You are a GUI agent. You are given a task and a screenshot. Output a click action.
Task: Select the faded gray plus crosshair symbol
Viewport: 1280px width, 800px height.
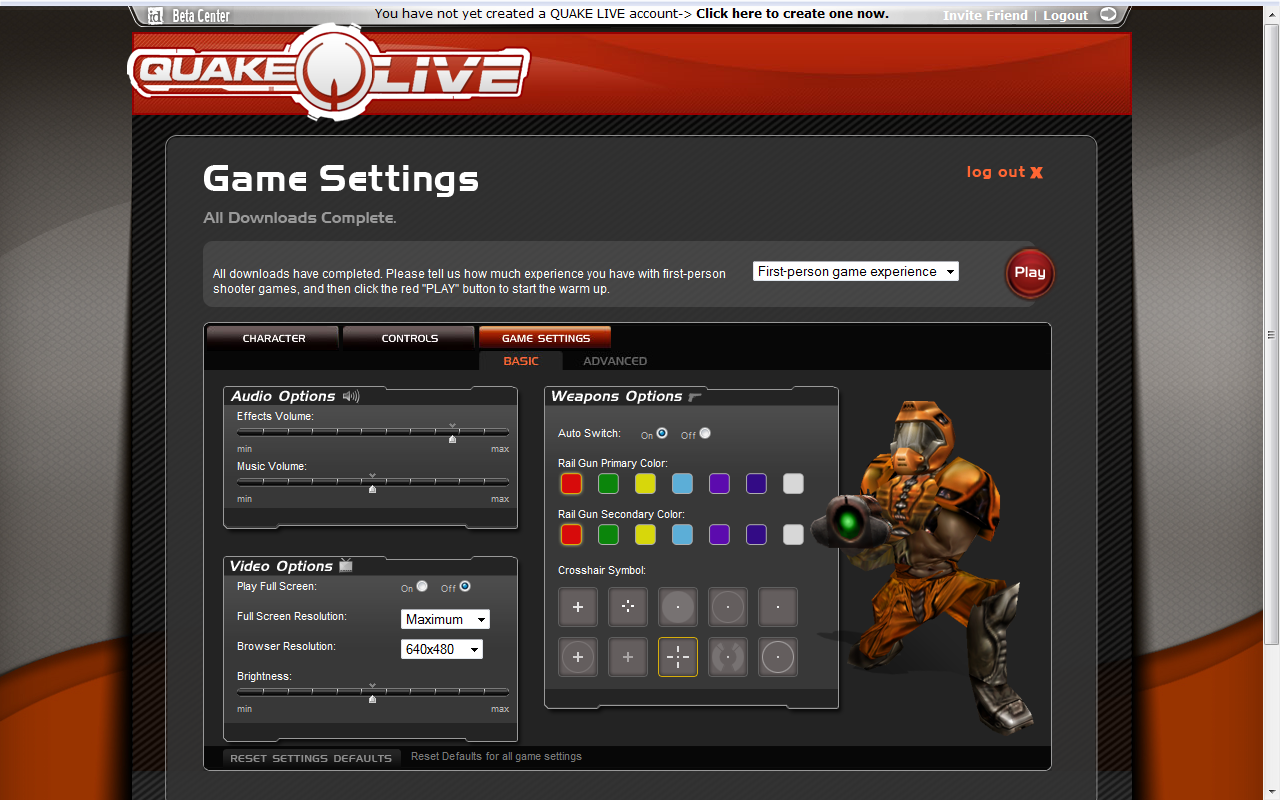click(x=628, y=657)
